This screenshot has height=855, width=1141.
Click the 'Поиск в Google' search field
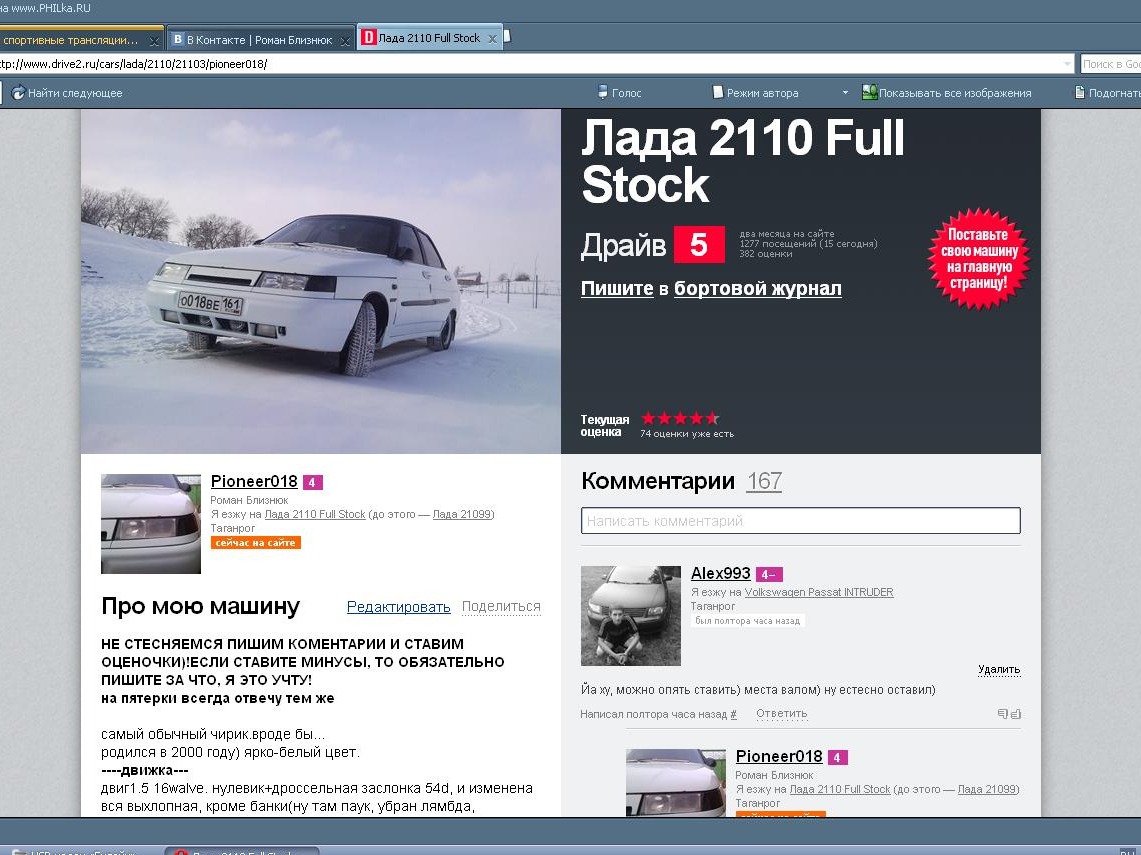(1110, 64)
